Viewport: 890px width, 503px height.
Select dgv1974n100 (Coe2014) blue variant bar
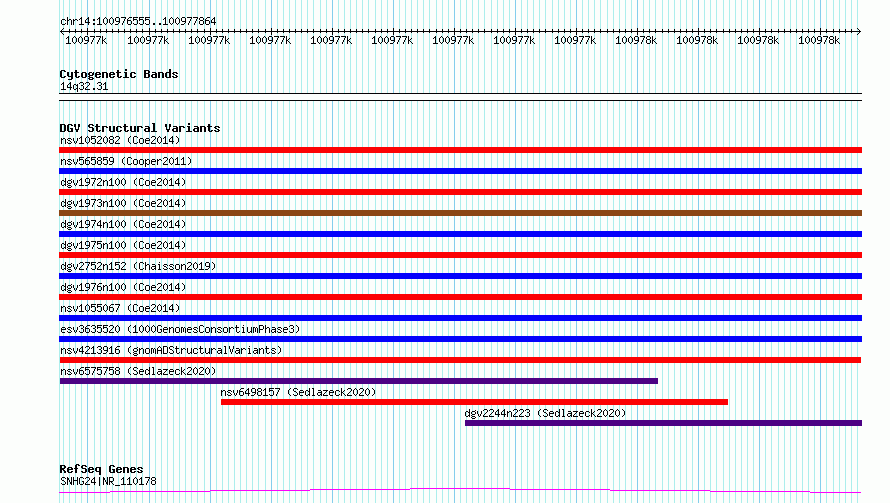(460, 234)
